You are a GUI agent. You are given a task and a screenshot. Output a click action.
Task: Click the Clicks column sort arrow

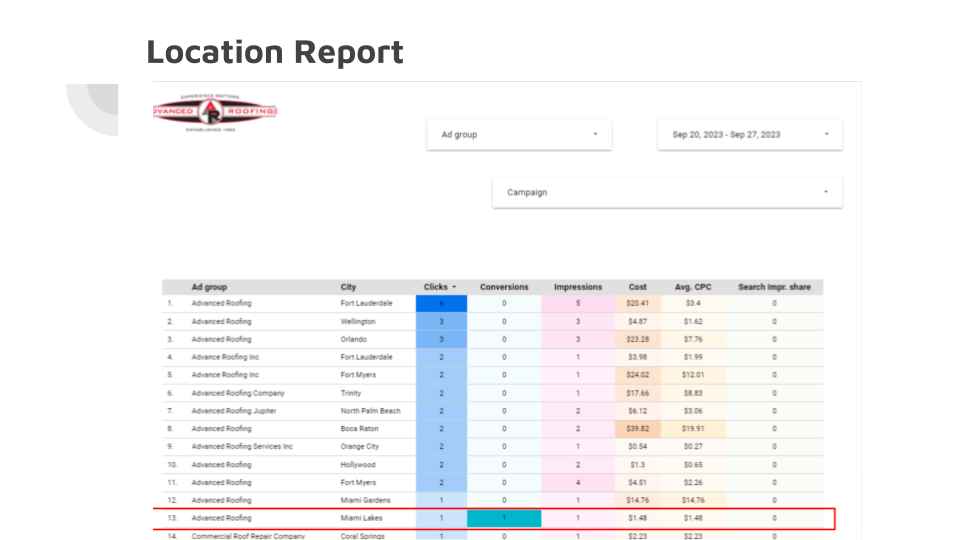(x=454, y=287)
